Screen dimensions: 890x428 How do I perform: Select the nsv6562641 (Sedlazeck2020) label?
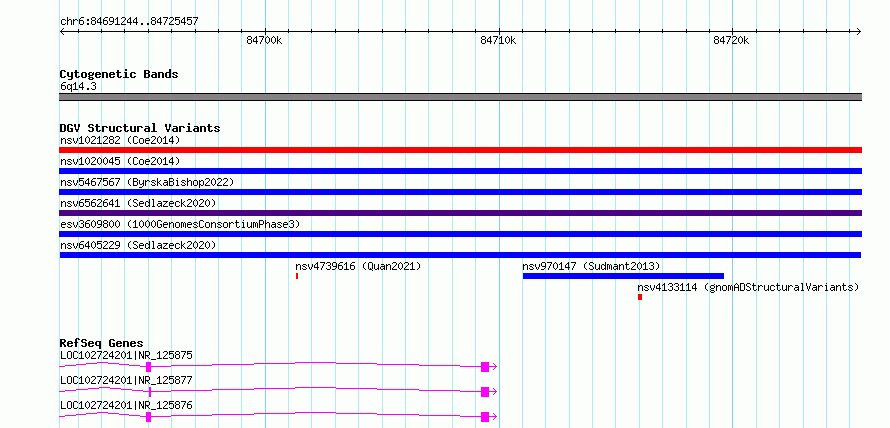tap(138, 203)
